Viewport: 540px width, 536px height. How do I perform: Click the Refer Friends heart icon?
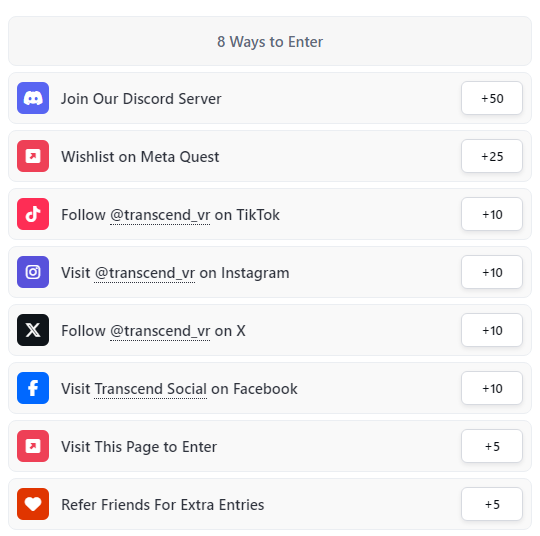tap(33, 504)
